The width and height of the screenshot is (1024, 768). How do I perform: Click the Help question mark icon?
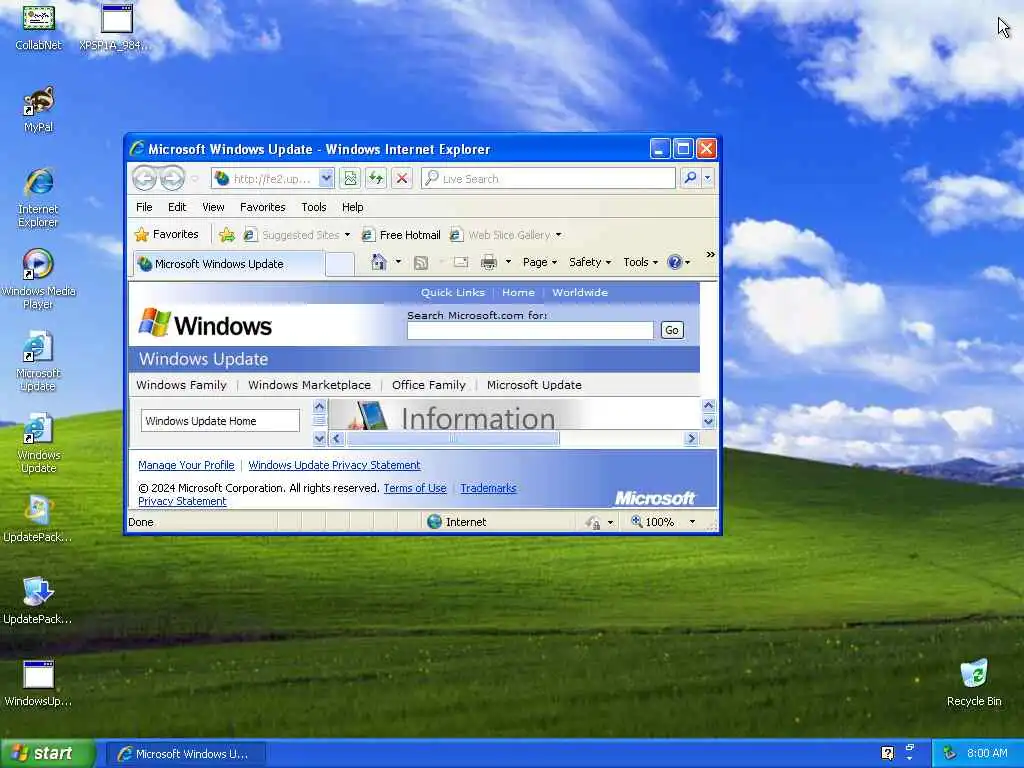click(675, 263)
